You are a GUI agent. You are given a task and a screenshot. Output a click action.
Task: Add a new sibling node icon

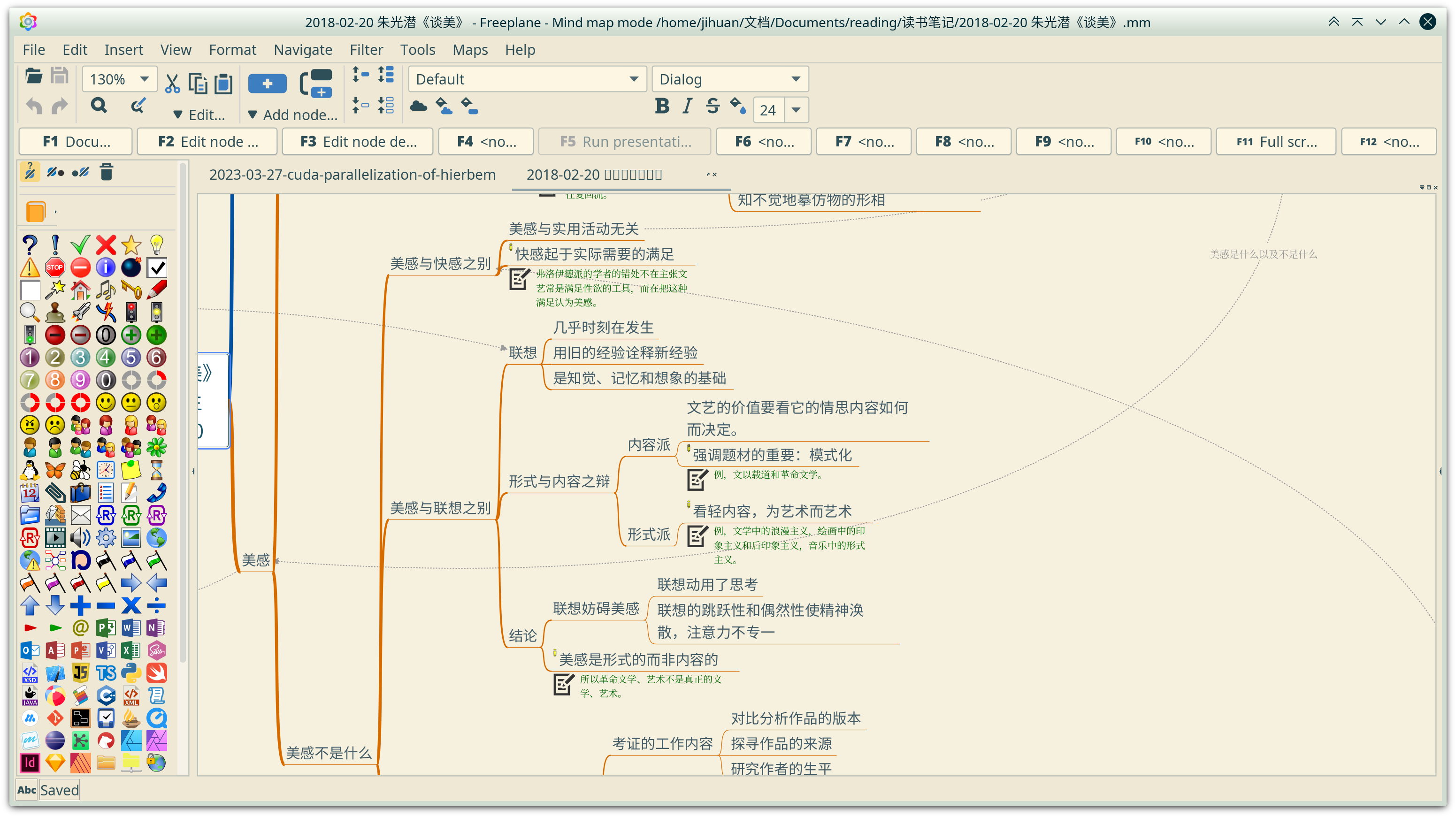point(316,83)
